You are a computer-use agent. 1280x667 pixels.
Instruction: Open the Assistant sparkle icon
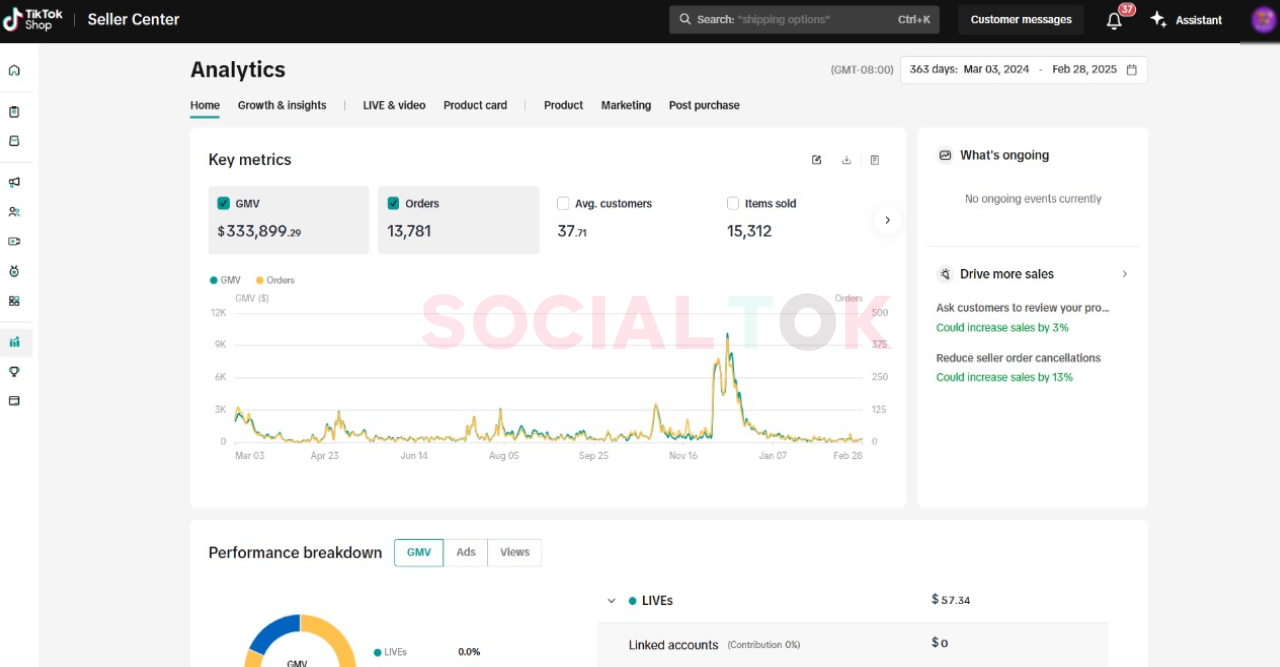[1159, 20]
